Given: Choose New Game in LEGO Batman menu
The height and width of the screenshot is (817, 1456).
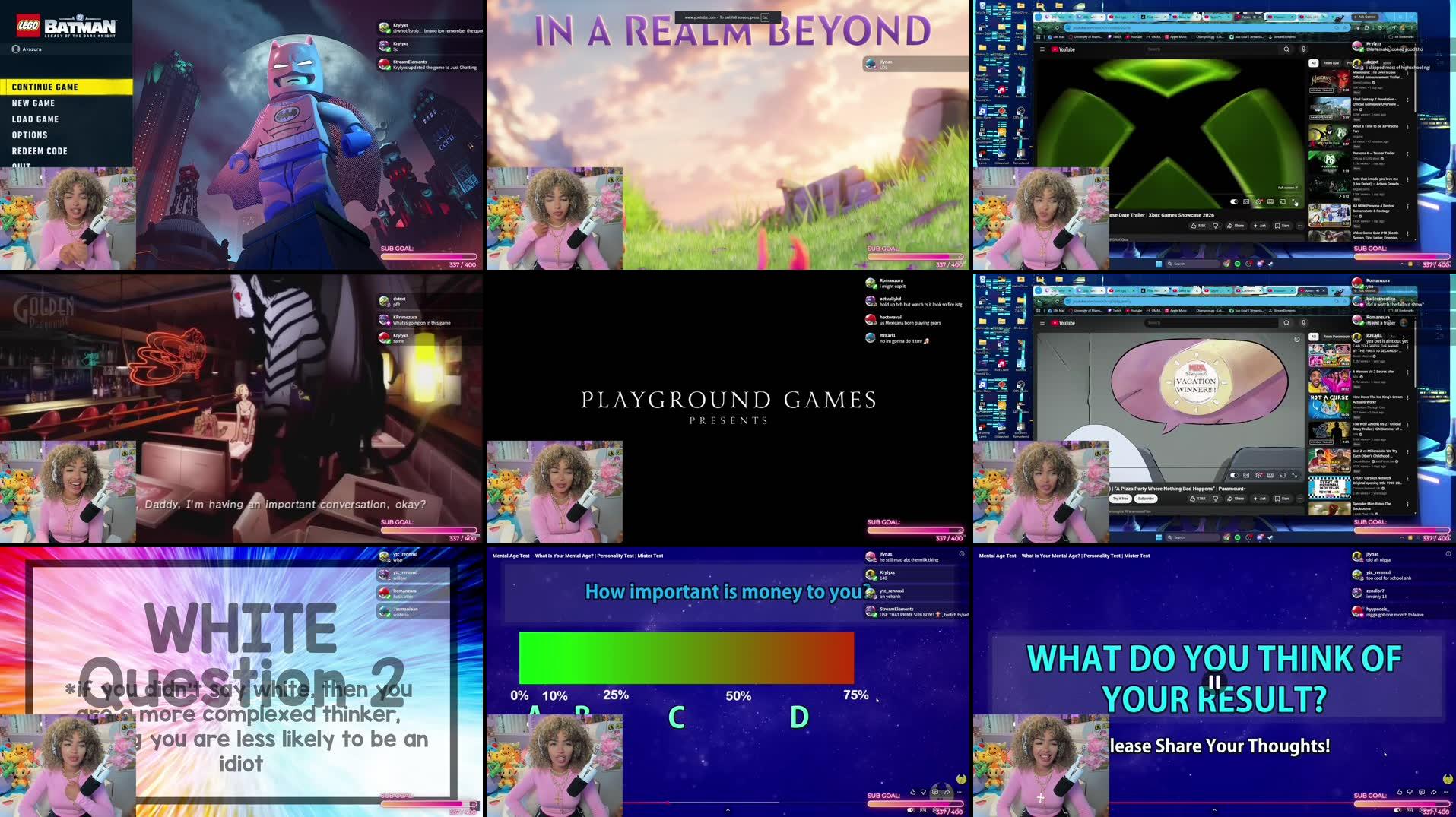Looking at the screenshot, I should [33, 103].
